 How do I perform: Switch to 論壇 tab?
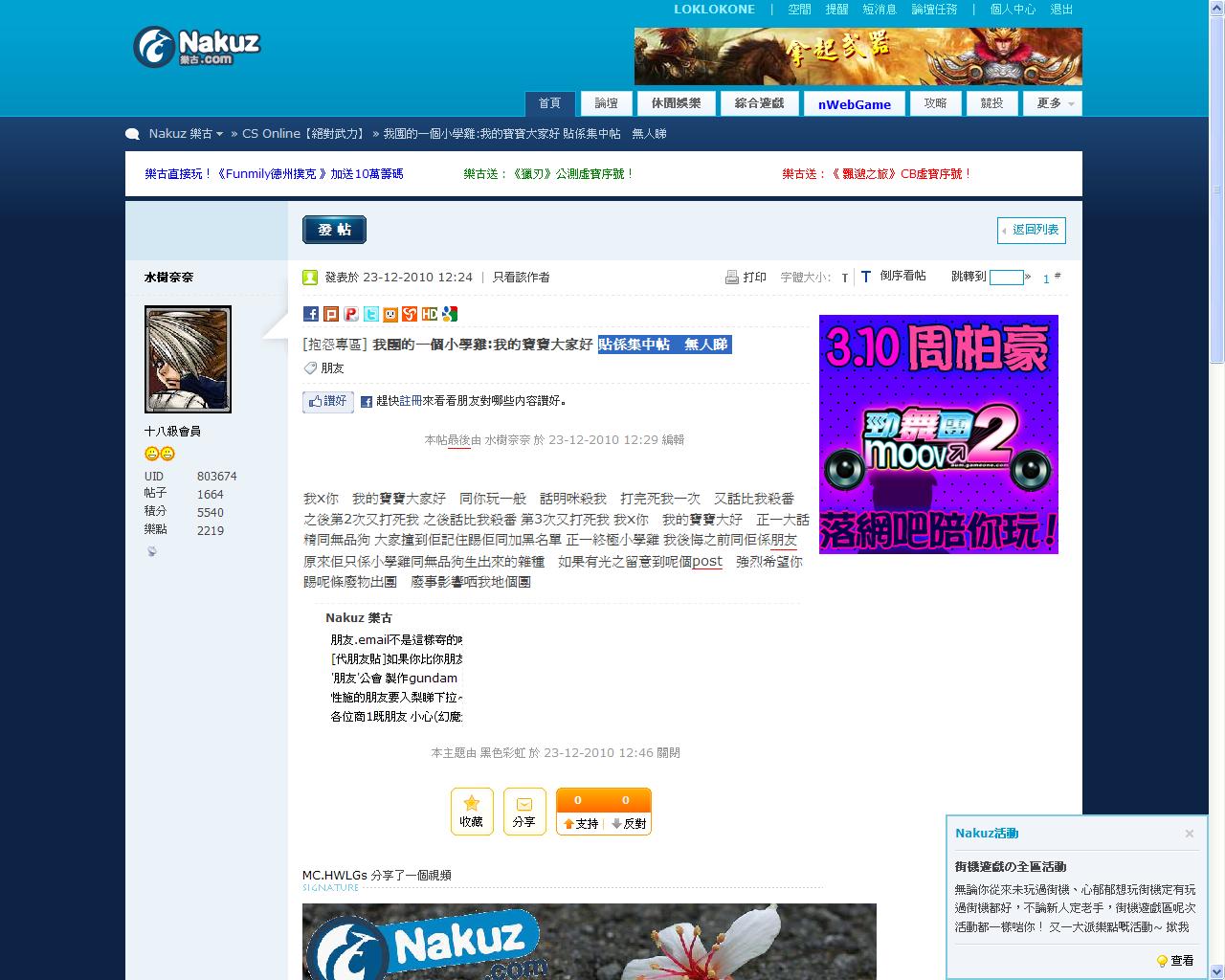pyautogui.click(x=607, y=103)
